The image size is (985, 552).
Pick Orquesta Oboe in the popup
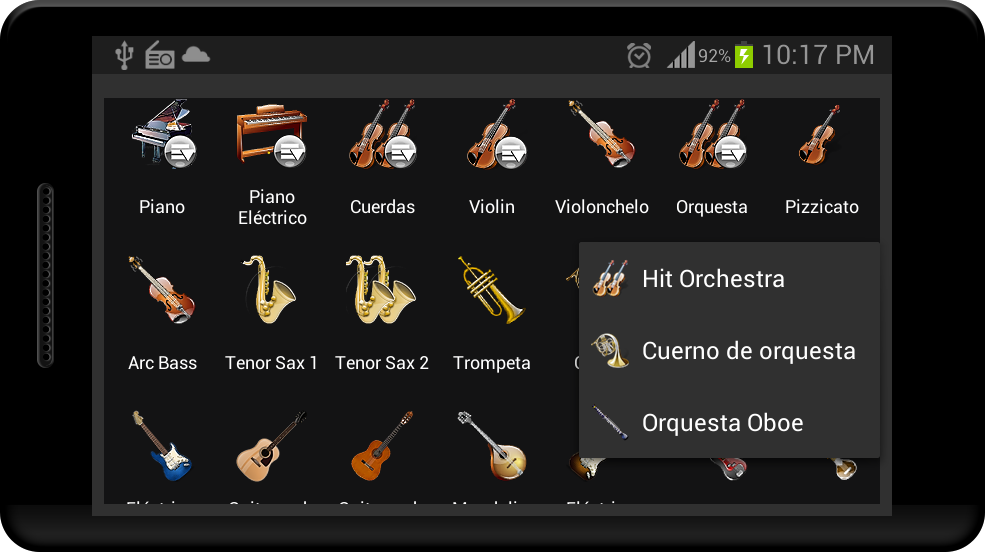click(x=729, y=423)
